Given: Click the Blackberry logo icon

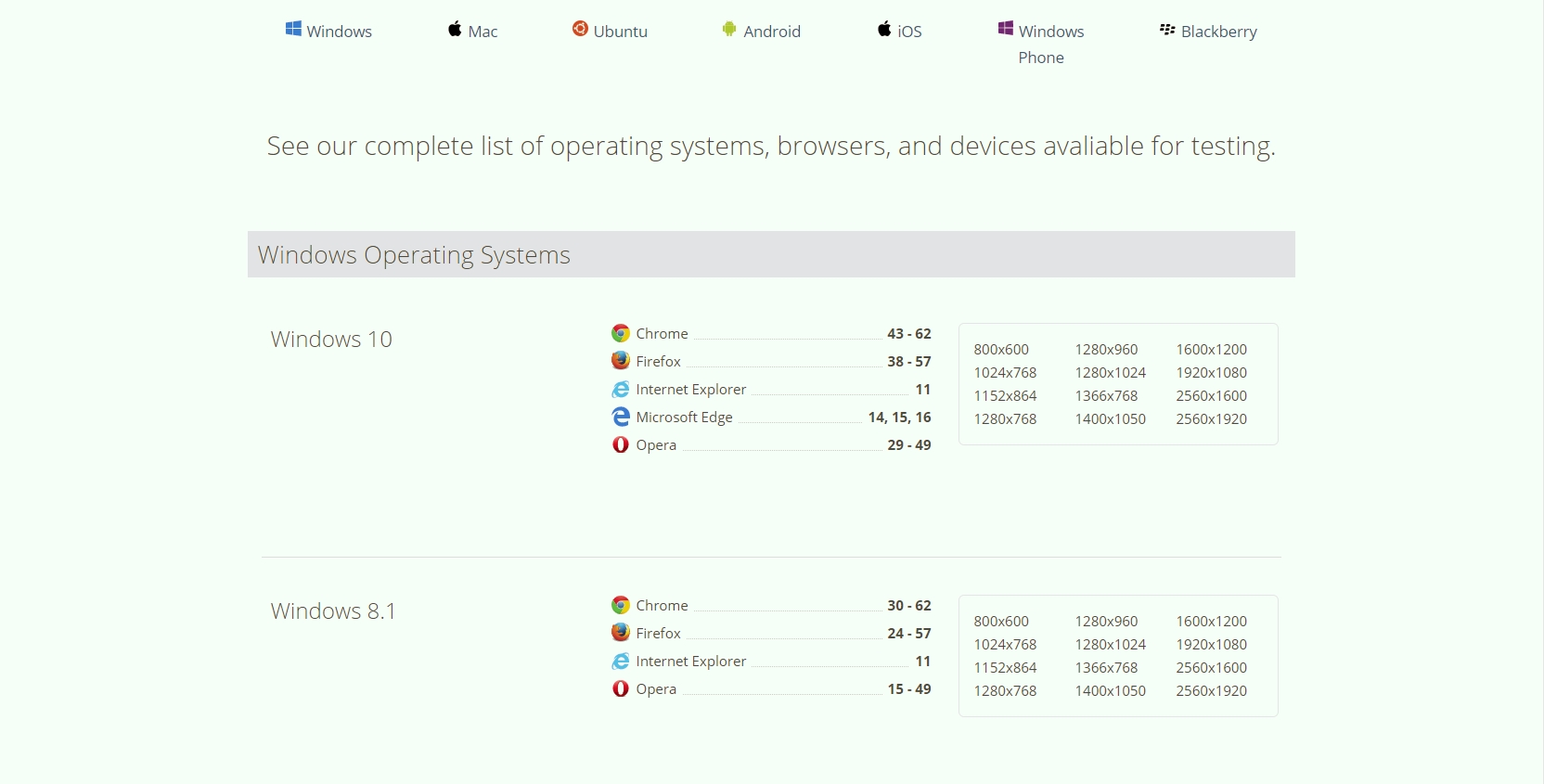Looking at the screenshot, I should 1167,30.
